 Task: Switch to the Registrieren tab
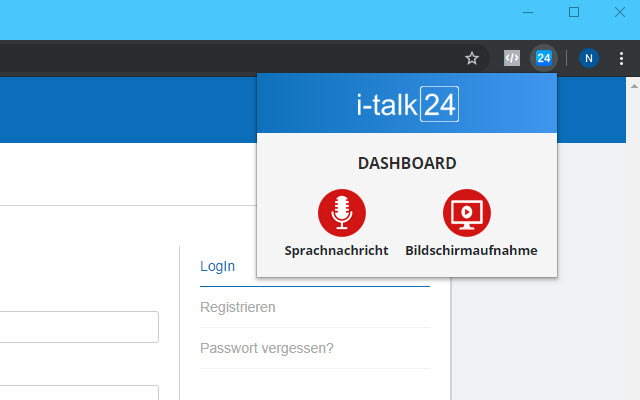coord(238,307)
